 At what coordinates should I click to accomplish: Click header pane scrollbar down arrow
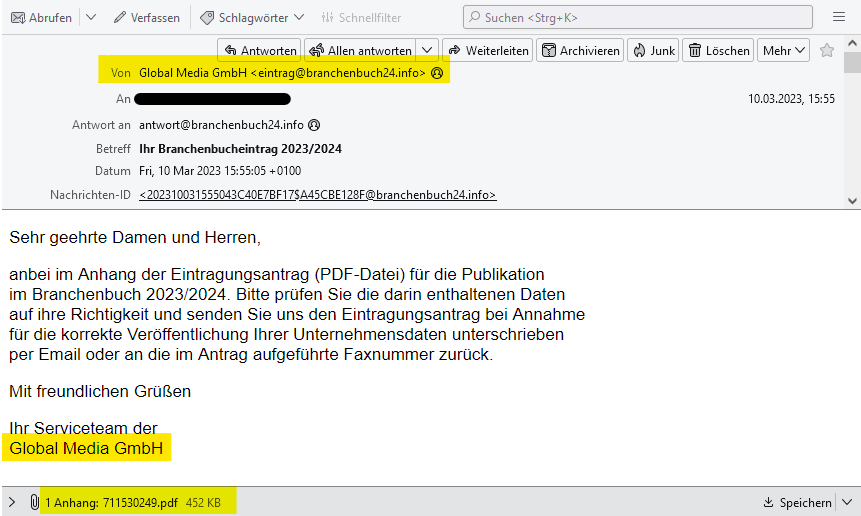tap(852, 201)
